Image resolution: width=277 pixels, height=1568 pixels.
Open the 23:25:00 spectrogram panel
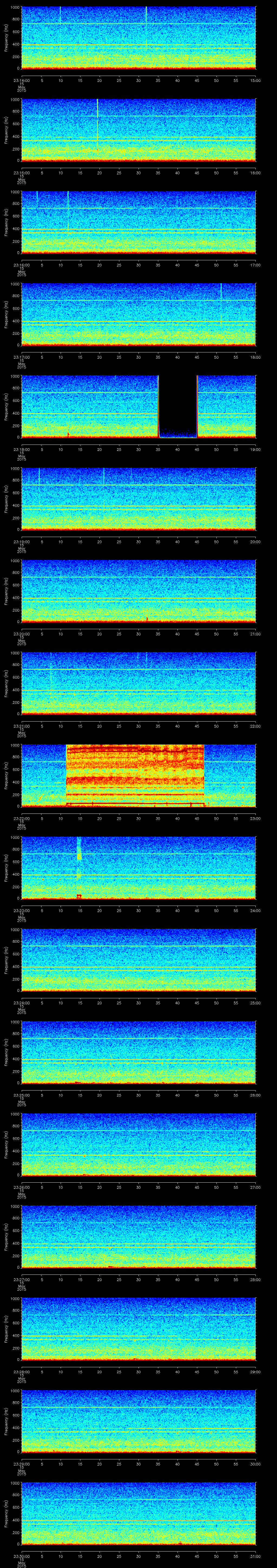(138, 1052)
